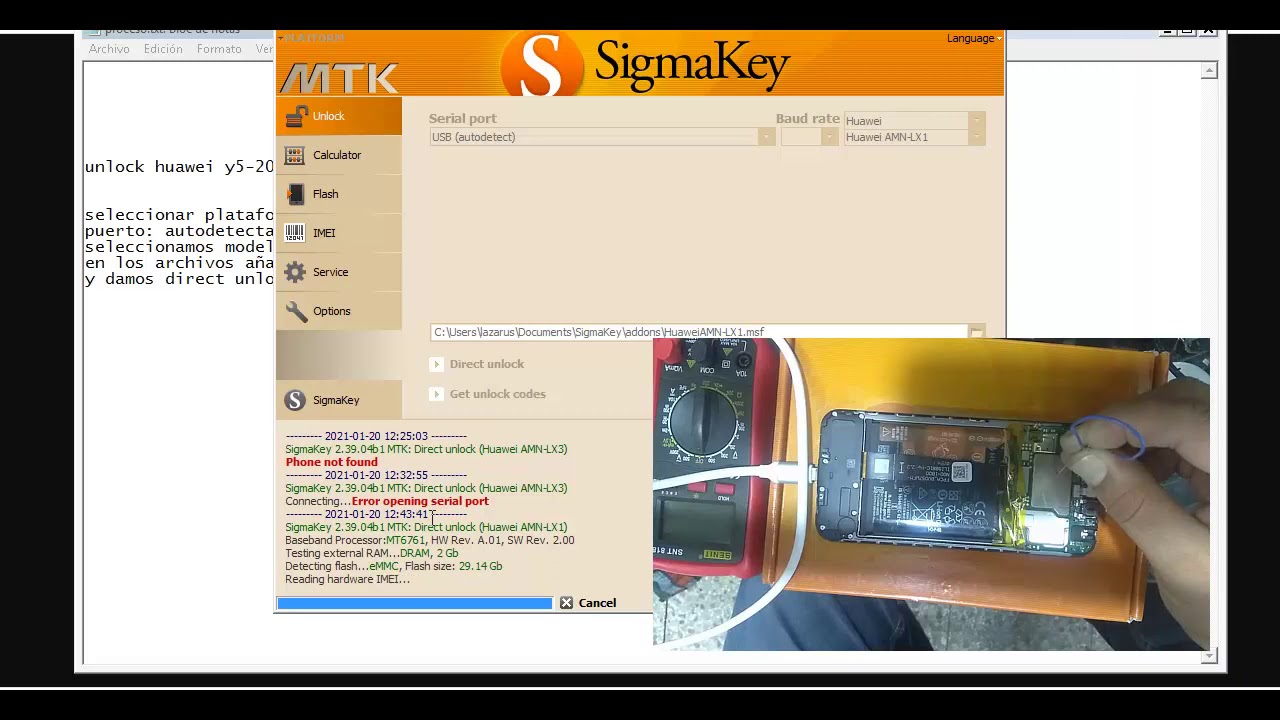
Task: Click the X icon beside Cancel
Action: coord(566,603)
